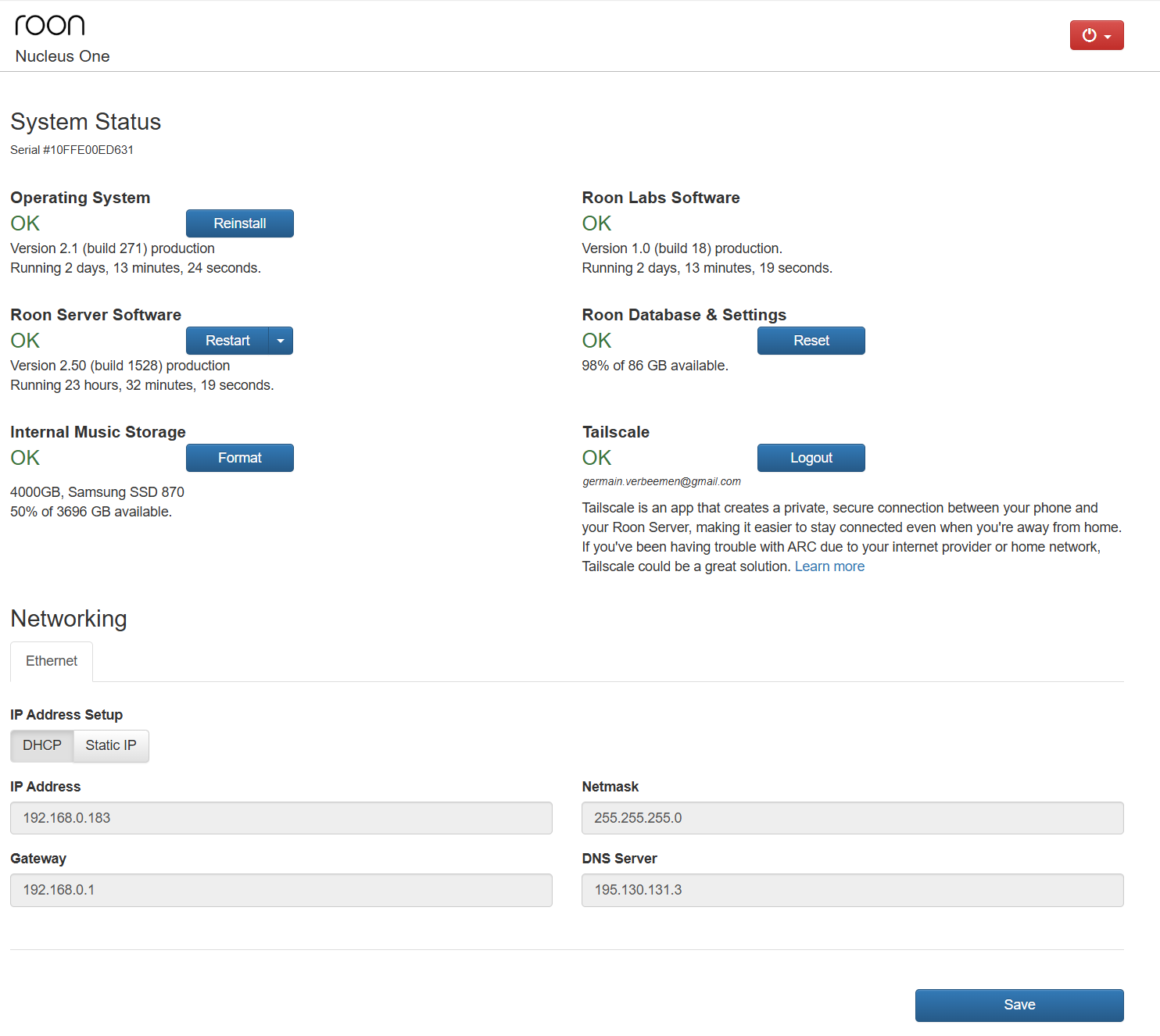The image size is (1160, 1036).
Task: Click the Operating System OK status
Action: tap(25, 223)
